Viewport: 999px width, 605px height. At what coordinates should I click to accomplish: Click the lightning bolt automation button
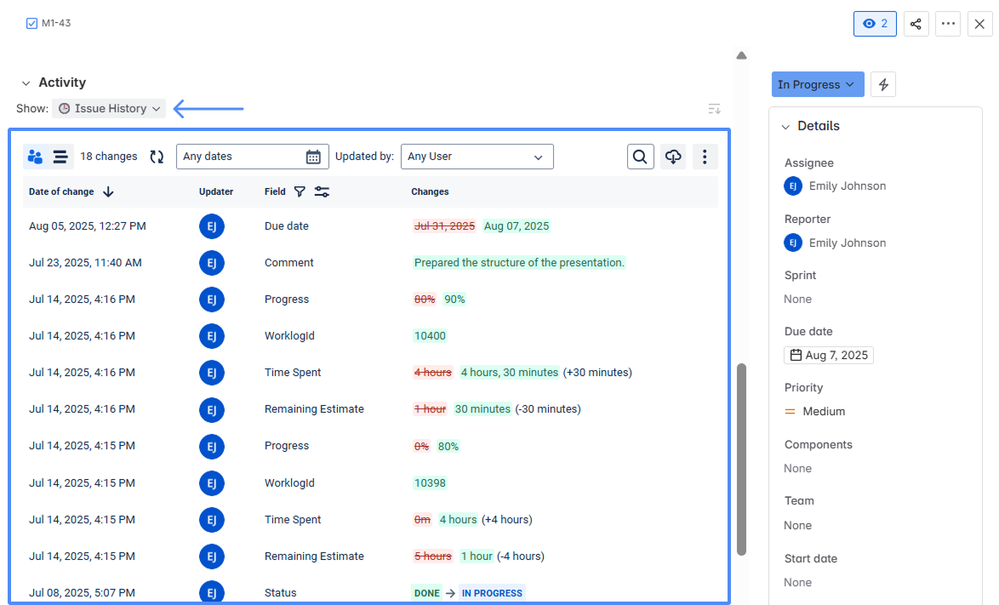point(883,84)
